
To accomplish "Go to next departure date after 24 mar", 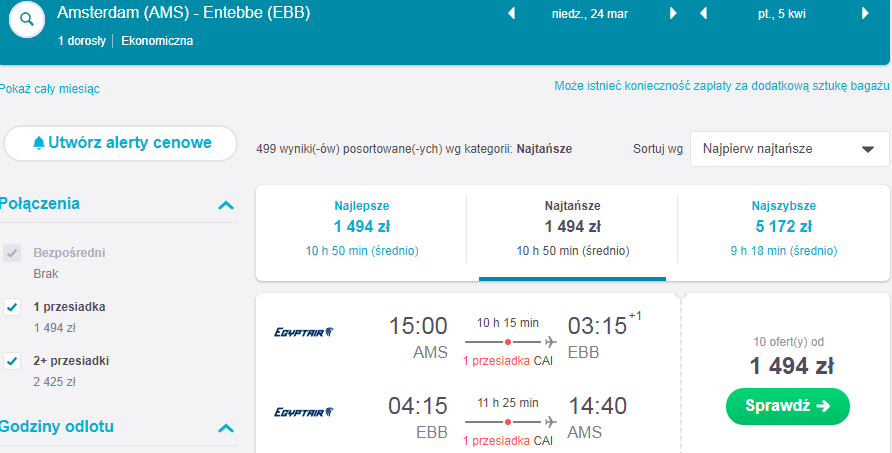I will tap(674, 13).
